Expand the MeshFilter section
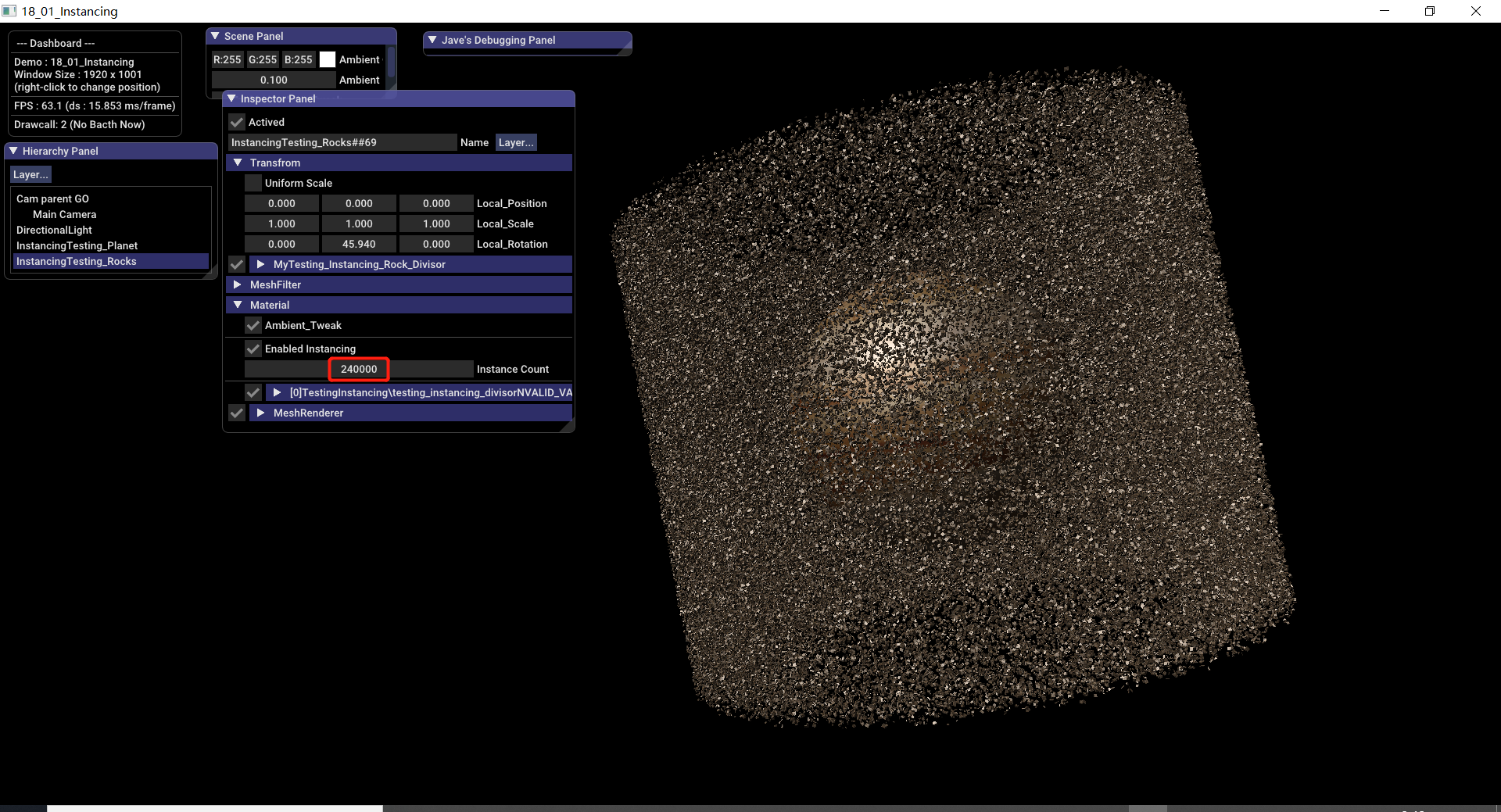Screen dimensions: 1501x812 pyautogui.click(x=238, y=284)
